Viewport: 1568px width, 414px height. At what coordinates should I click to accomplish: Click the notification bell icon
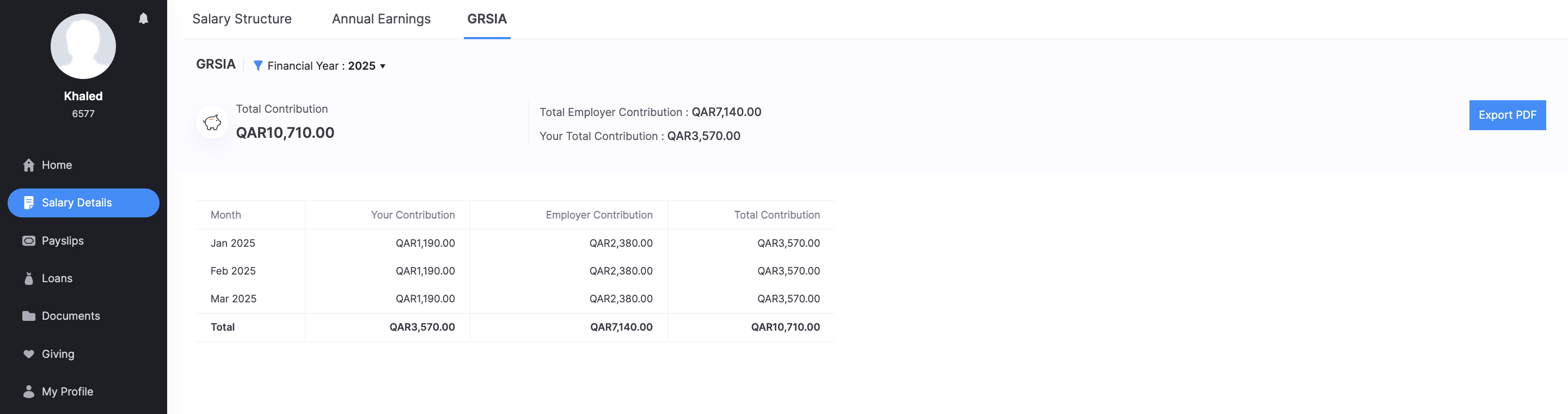tap(143, 19)
